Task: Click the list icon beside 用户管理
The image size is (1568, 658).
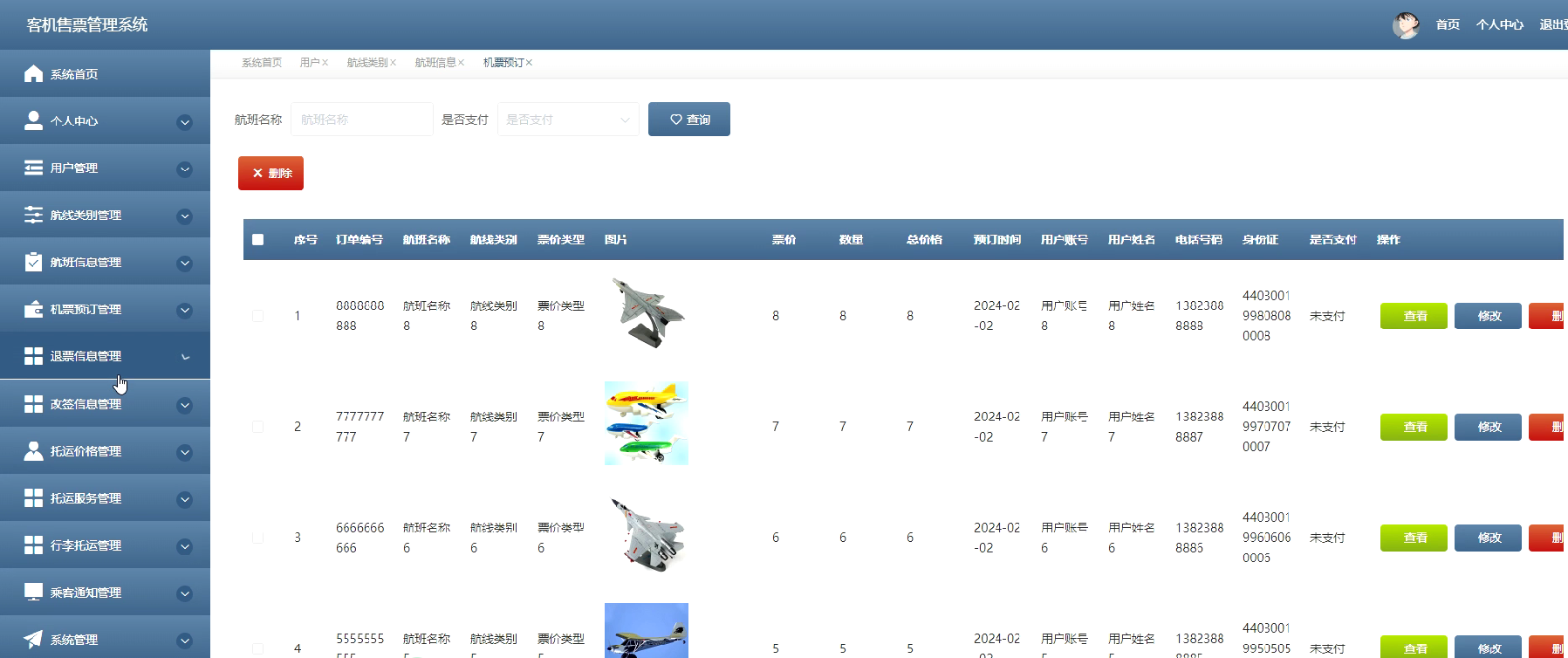Action: [x=33, y=168]
